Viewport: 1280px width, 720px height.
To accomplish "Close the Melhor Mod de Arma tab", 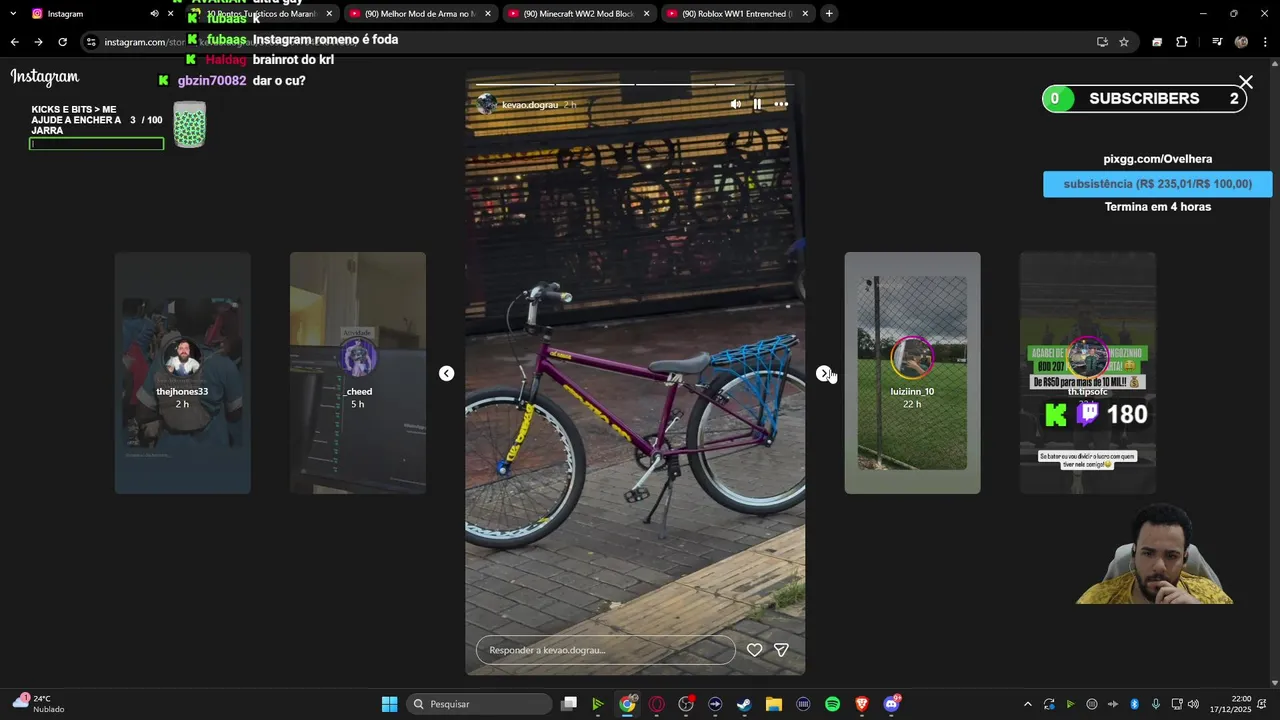I will tap(488, 14).
